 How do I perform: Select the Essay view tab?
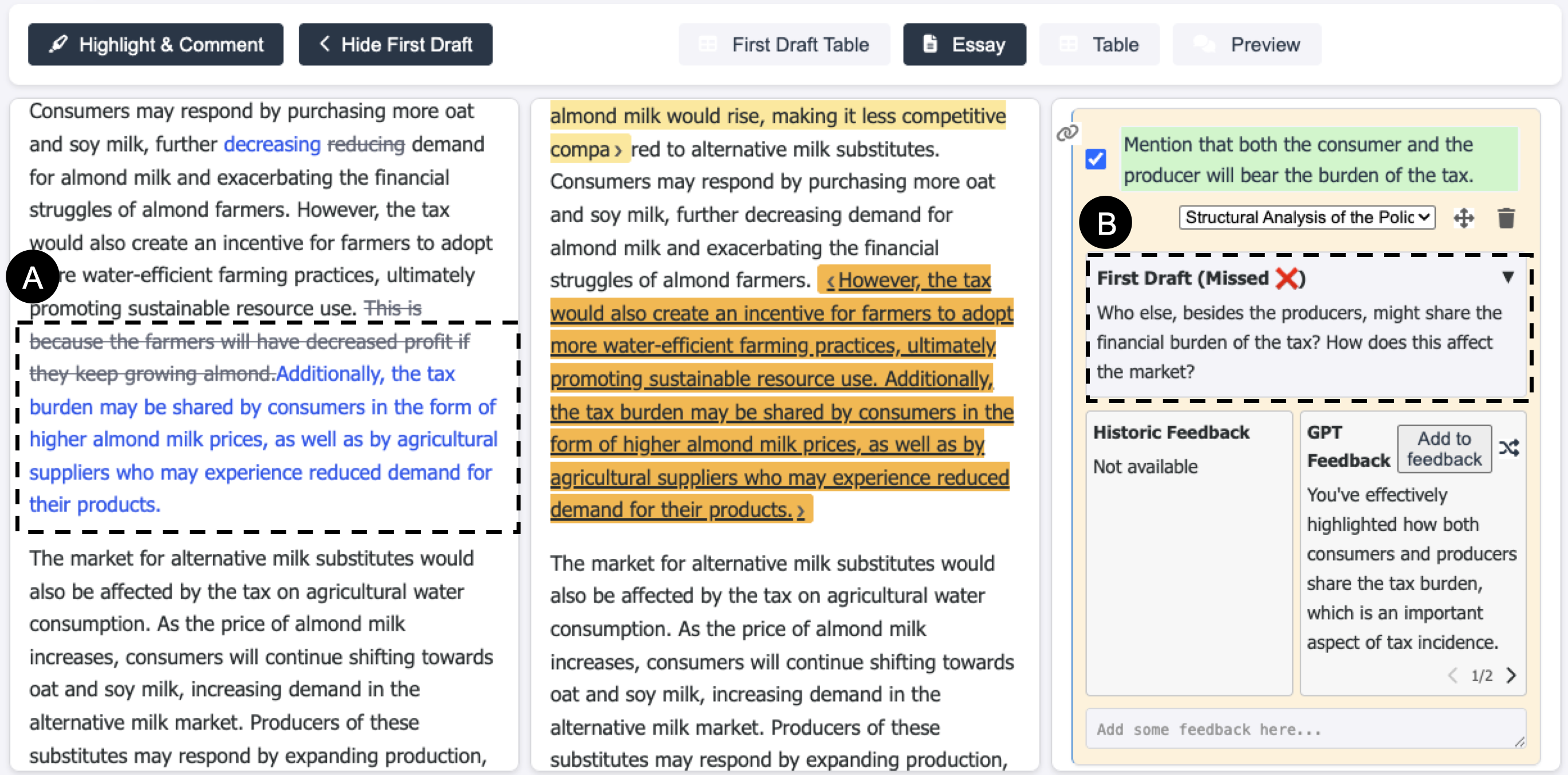(x=964, y=45)
